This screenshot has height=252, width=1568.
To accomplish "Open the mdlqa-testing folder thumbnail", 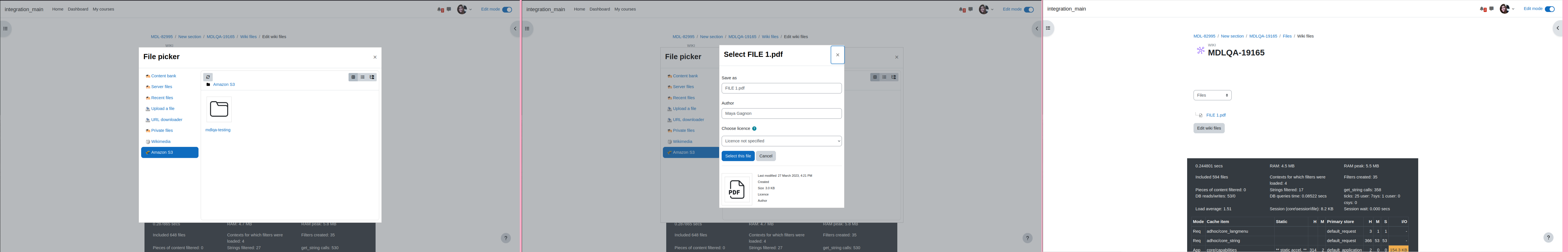I will point(219,109).
